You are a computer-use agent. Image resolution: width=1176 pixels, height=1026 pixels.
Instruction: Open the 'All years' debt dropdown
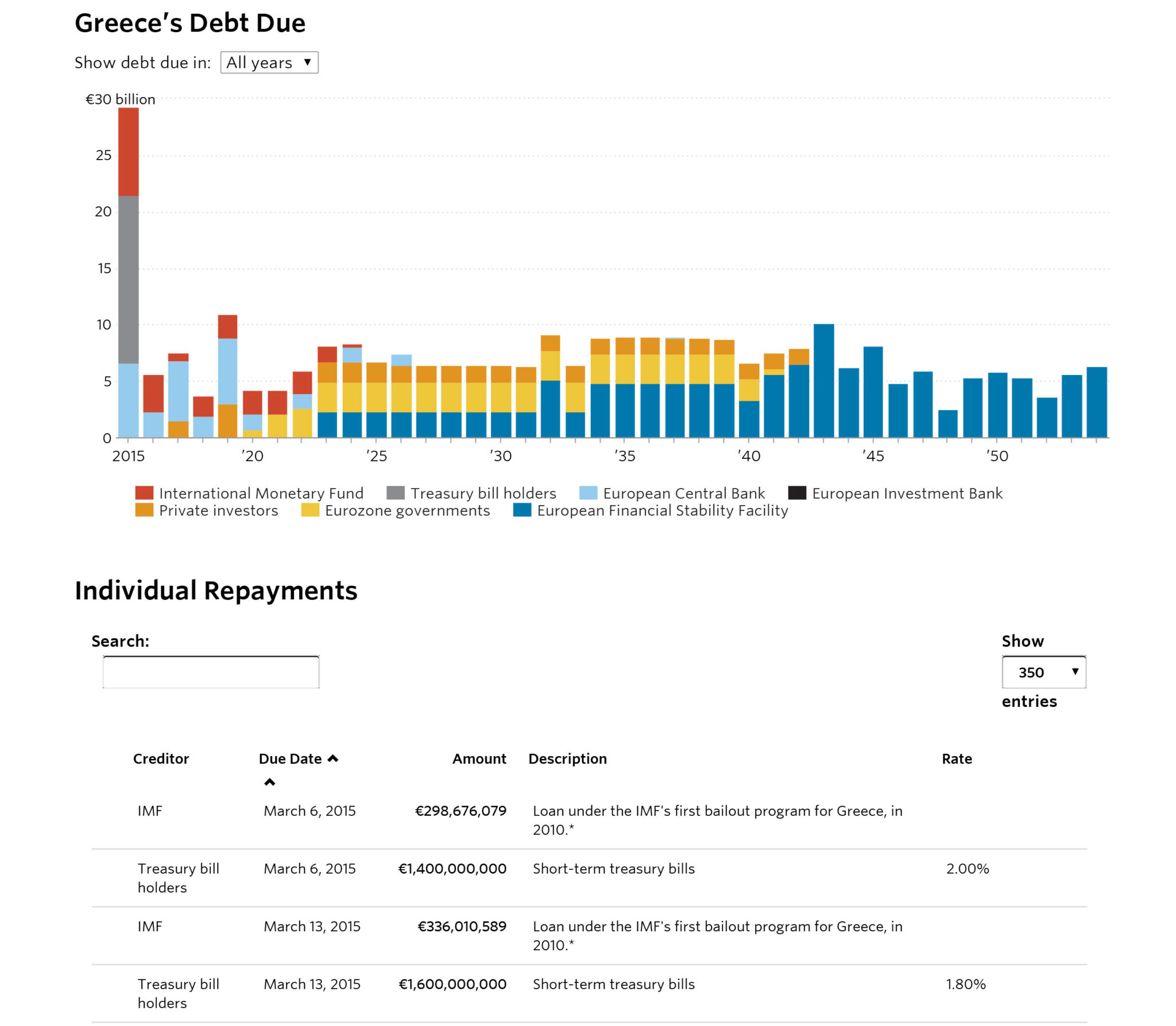(269, 63)
